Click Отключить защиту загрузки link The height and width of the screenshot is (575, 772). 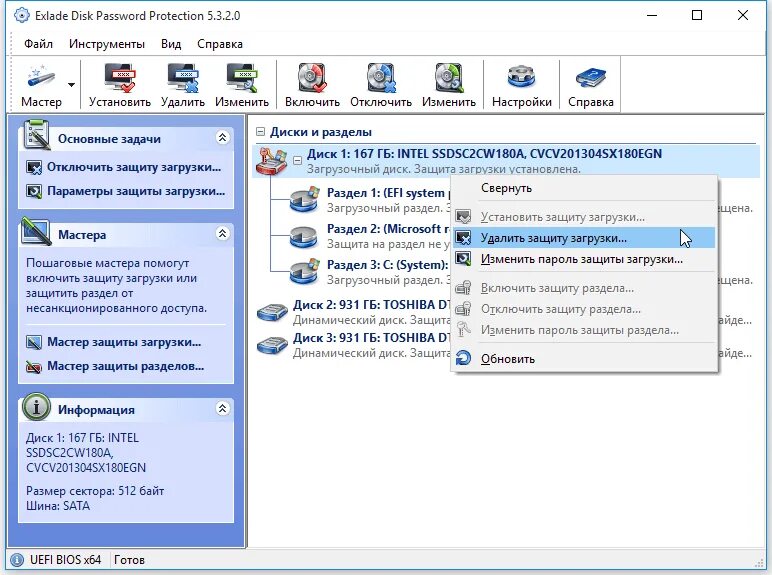134,167
